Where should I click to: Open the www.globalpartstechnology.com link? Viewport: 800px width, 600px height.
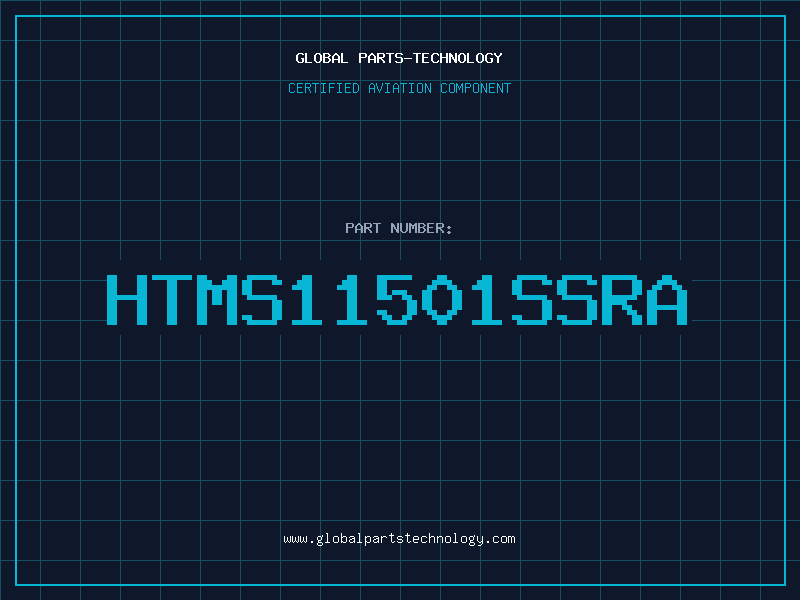(x=399, y=539)
